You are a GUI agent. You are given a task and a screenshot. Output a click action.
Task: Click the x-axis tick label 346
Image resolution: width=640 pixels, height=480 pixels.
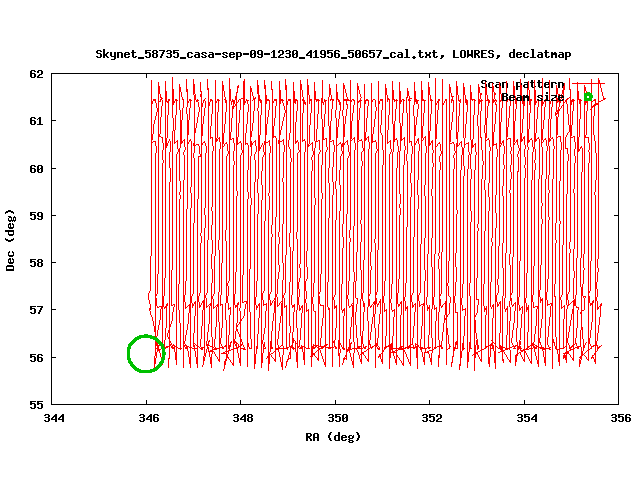[149, 418]
